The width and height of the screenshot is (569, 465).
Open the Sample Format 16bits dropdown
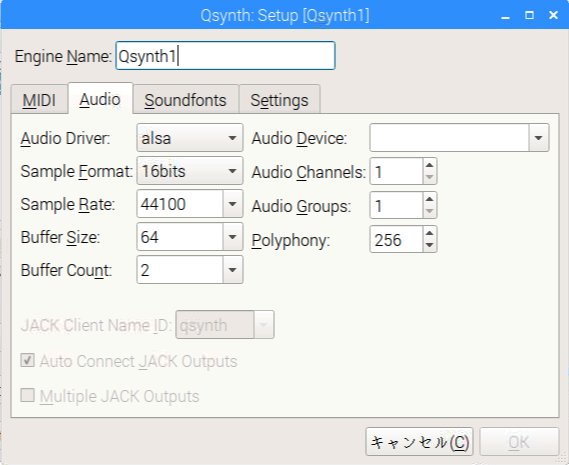pos(190,171)
